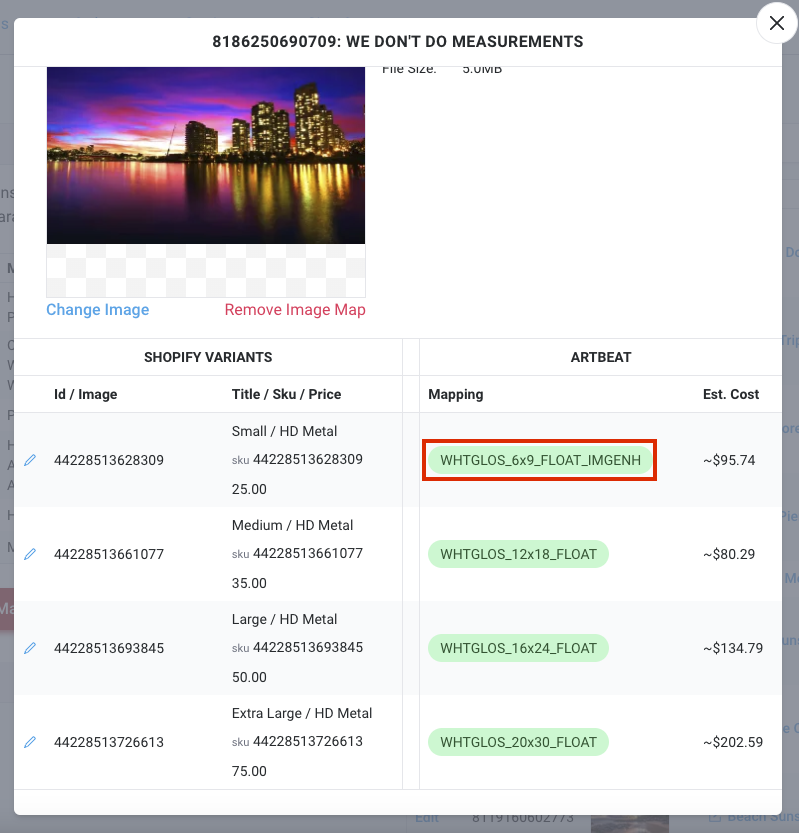Click estimated cost ~$95.74
This screenshot has height=833, width=799.
pyautogui.click(x=729, y=460)
